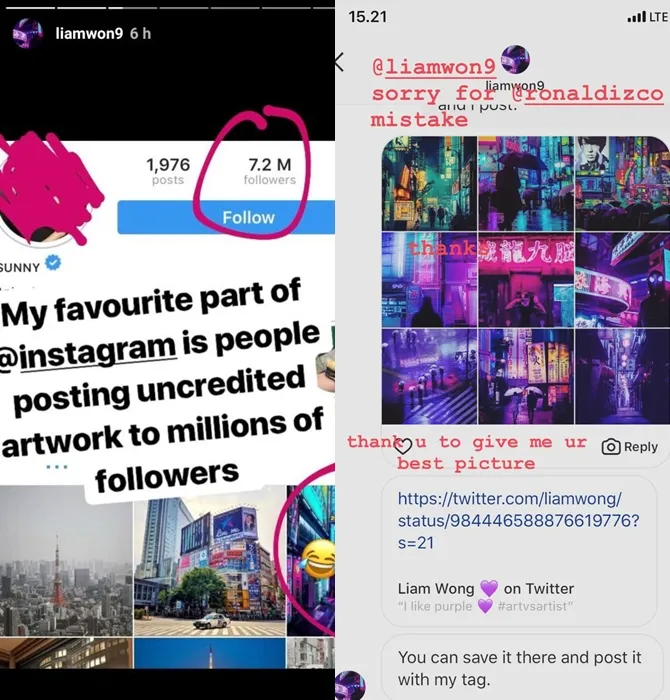The height and width of the screenshot is (700, 670).
Task: Open the Tokyo Tower photo thumbnail
Action: pyautogui.click(x=66, y=561)
